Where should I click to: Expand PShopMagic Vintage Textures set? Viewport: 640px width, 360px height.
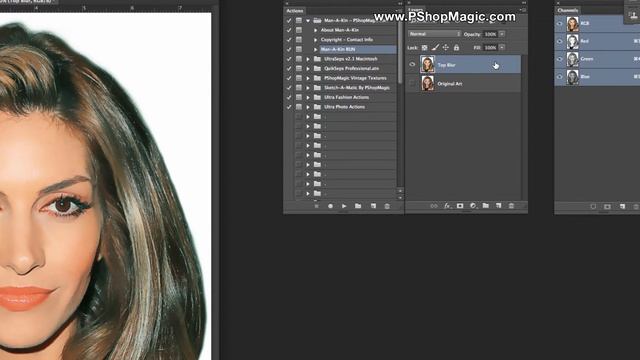(x=308, y=78)
